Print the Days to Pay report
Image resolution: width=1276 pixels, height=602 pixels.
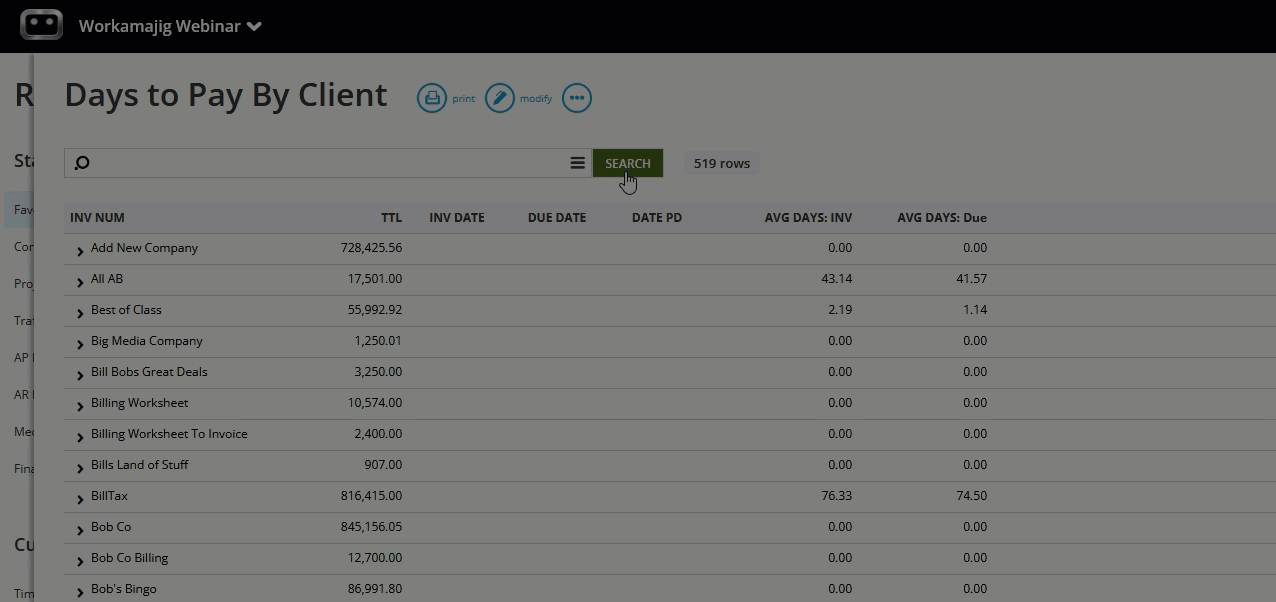coord(432,98)
